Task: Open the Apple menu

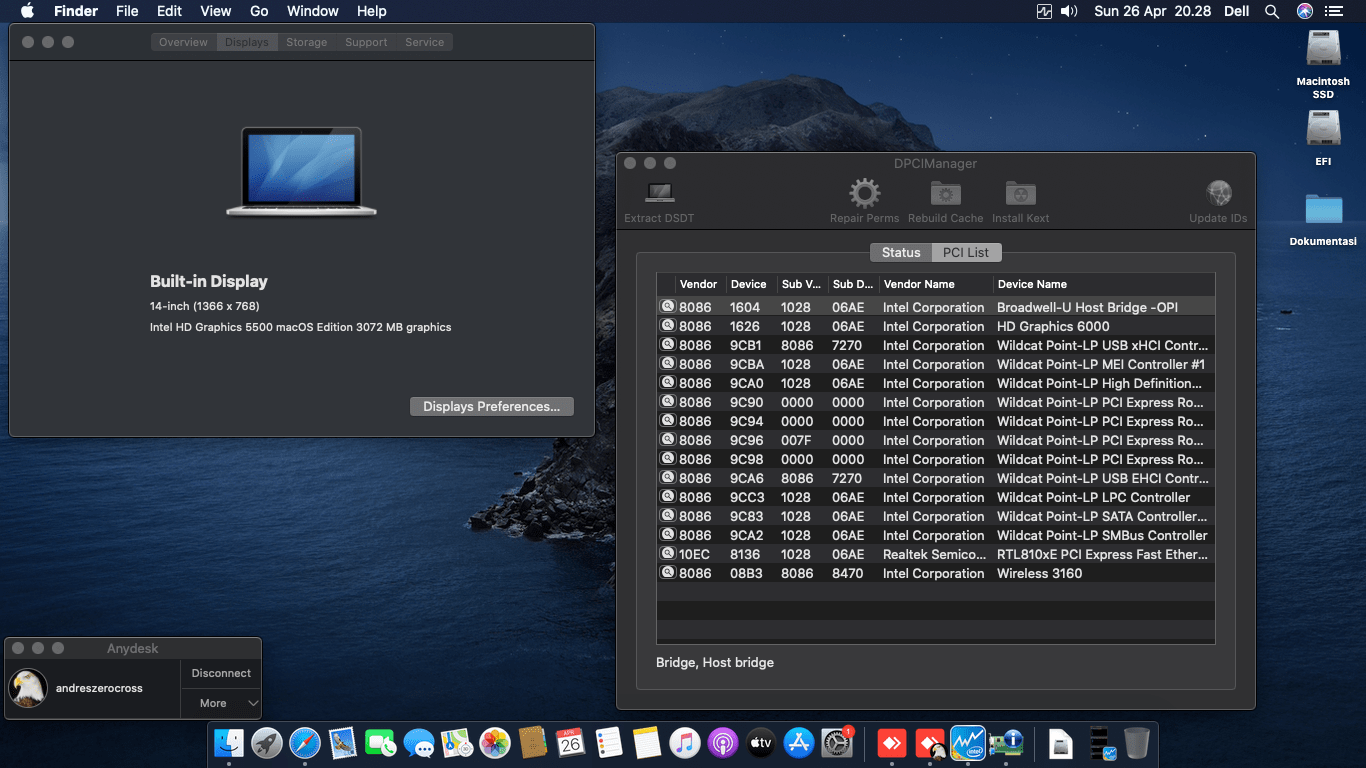Action: pos(27,11)
